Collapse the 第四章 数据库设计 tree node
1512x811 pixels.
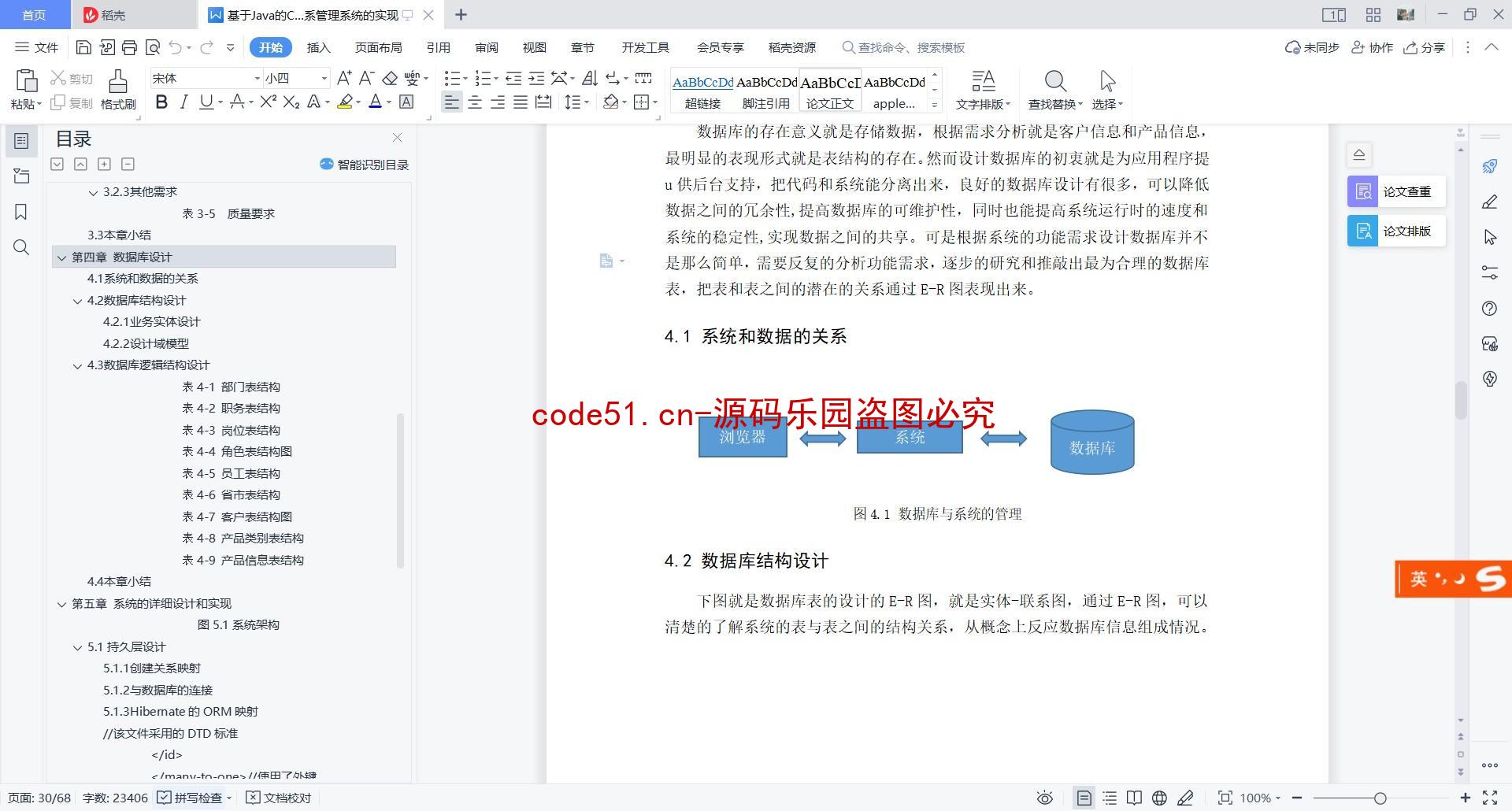point(61,257)
